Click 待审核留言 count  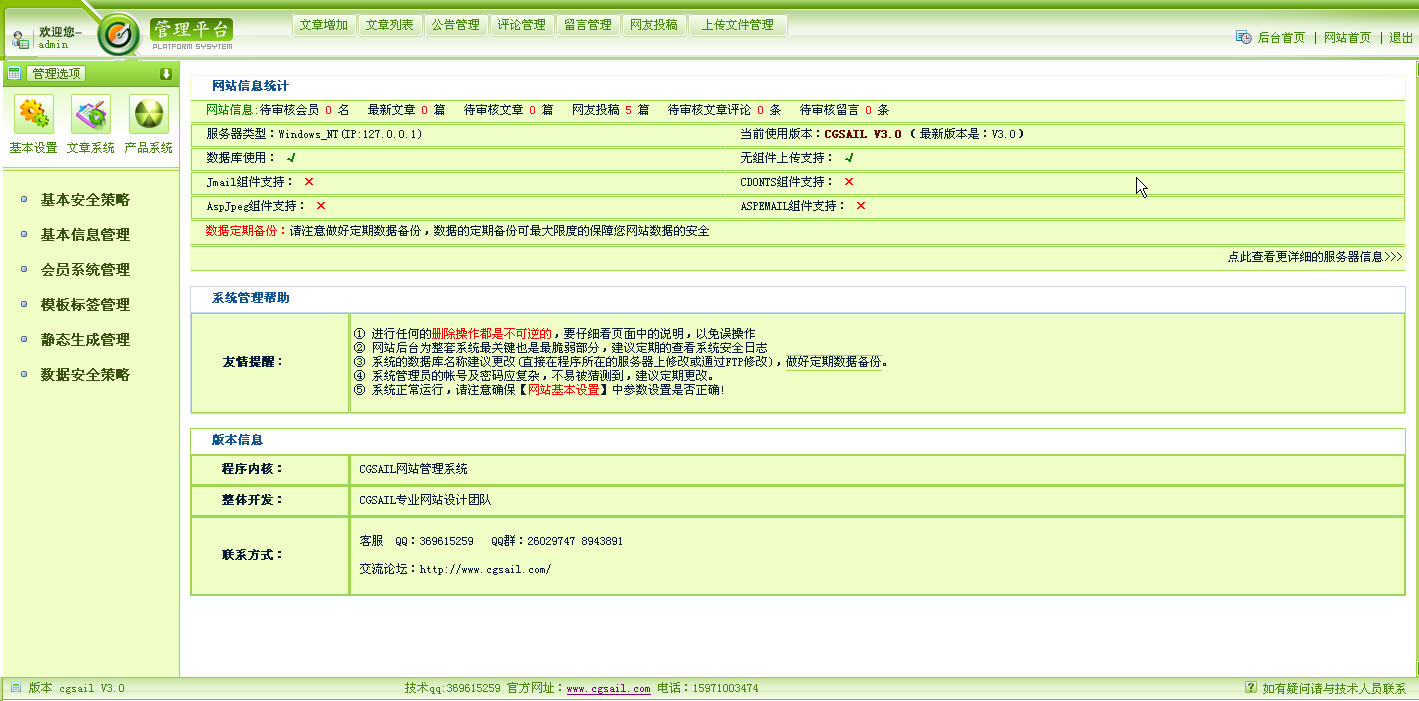[x=868, y=110]
